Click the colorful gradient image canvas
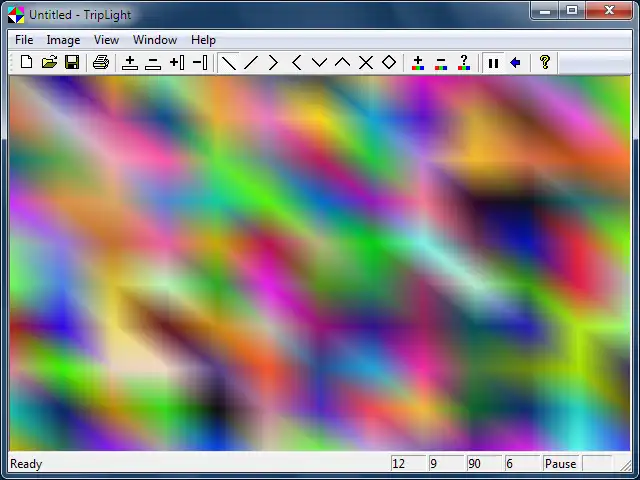This screenshot has width=640, height=480. pos(320,263)
